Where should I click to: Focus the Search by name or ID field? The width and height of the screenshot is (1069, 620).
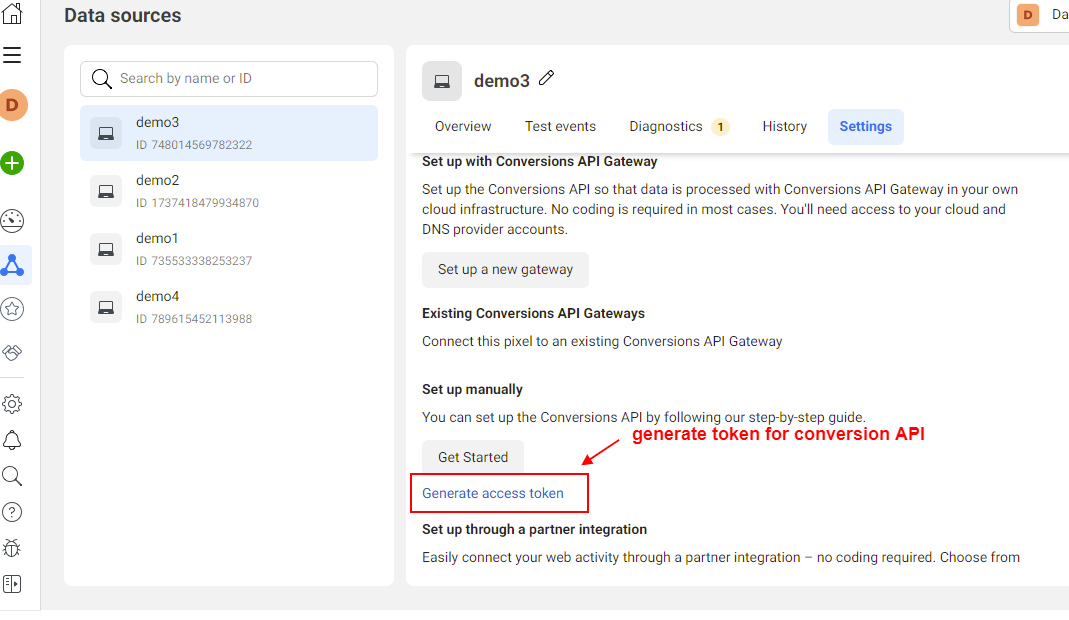[229, 78]
